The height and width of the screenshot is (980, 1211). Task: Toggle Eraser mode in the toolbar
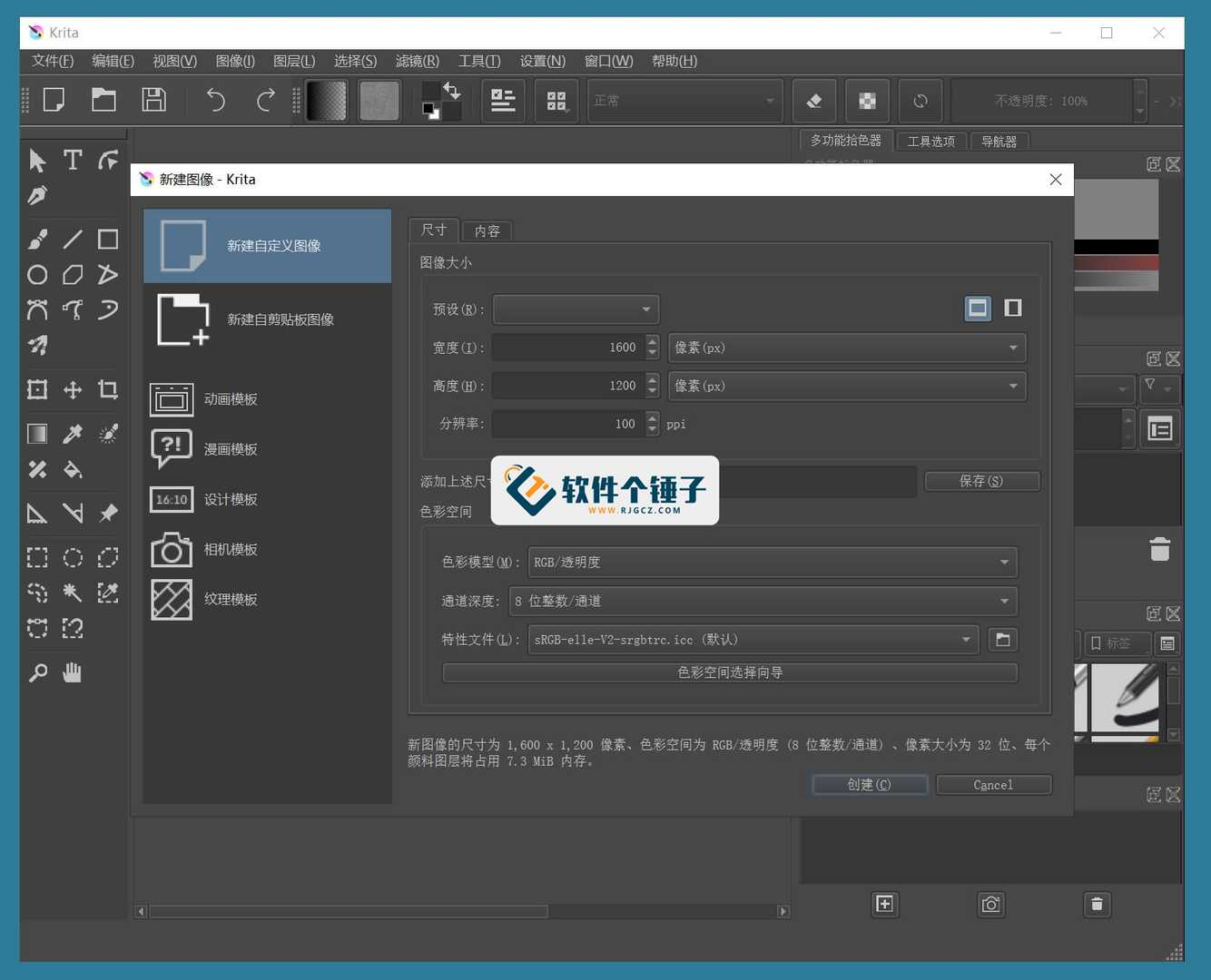814,101
